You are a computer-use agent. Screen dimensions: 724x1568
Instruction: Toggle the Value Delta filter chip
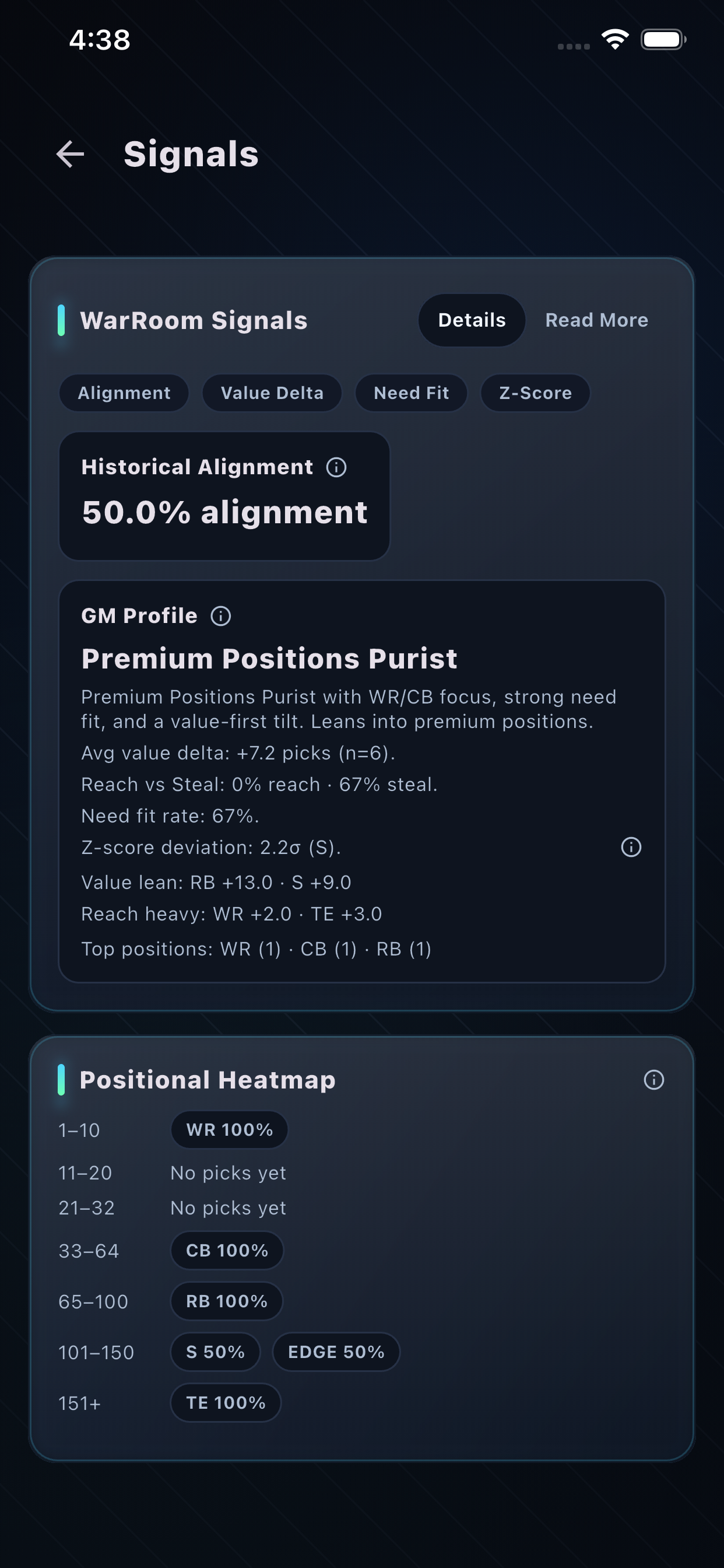tap(272, 393)
